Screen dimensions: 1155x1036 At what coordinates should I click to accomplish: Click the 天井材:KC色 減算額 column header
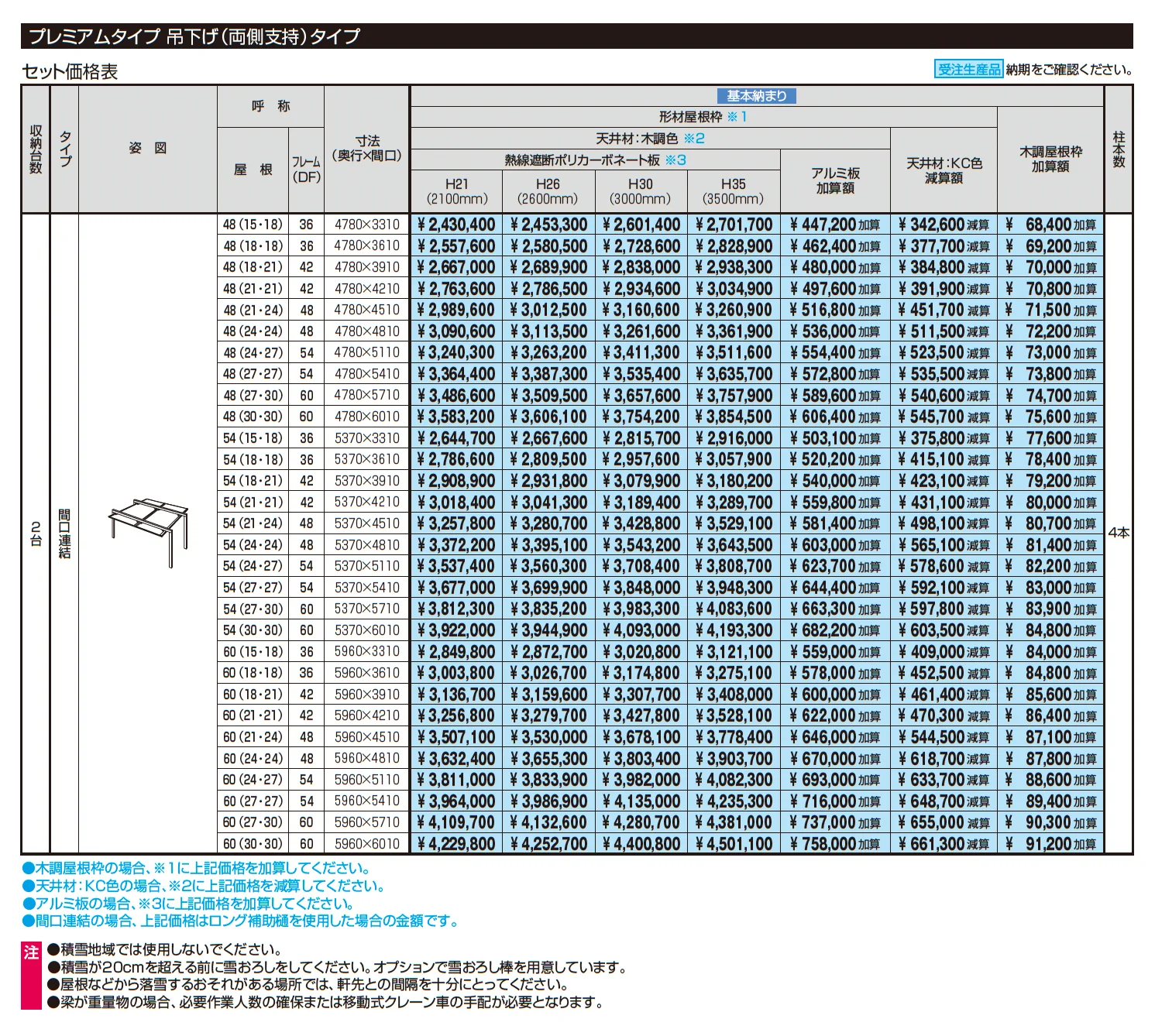[944, 170]
